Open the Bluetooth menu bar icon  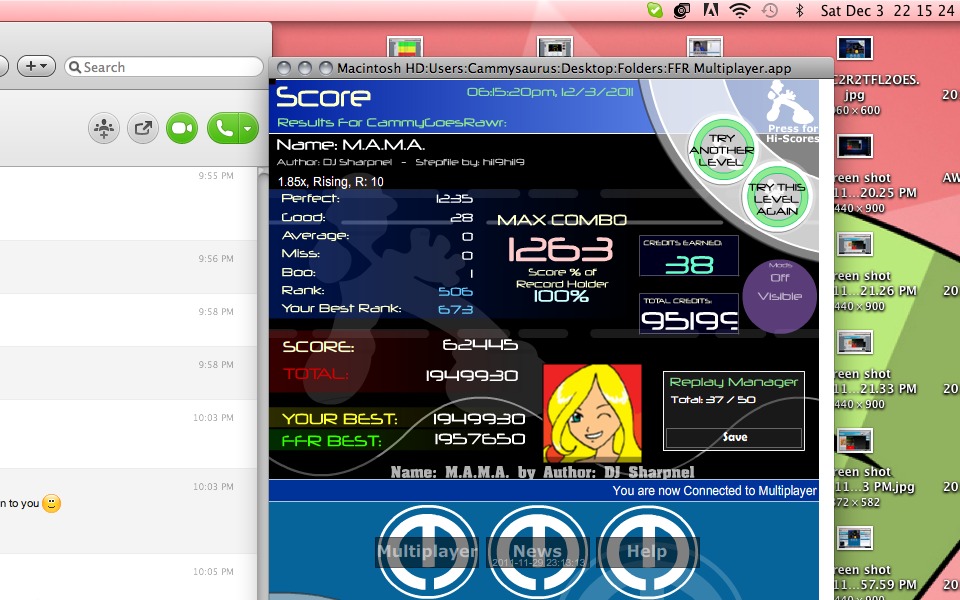[799, 10]
